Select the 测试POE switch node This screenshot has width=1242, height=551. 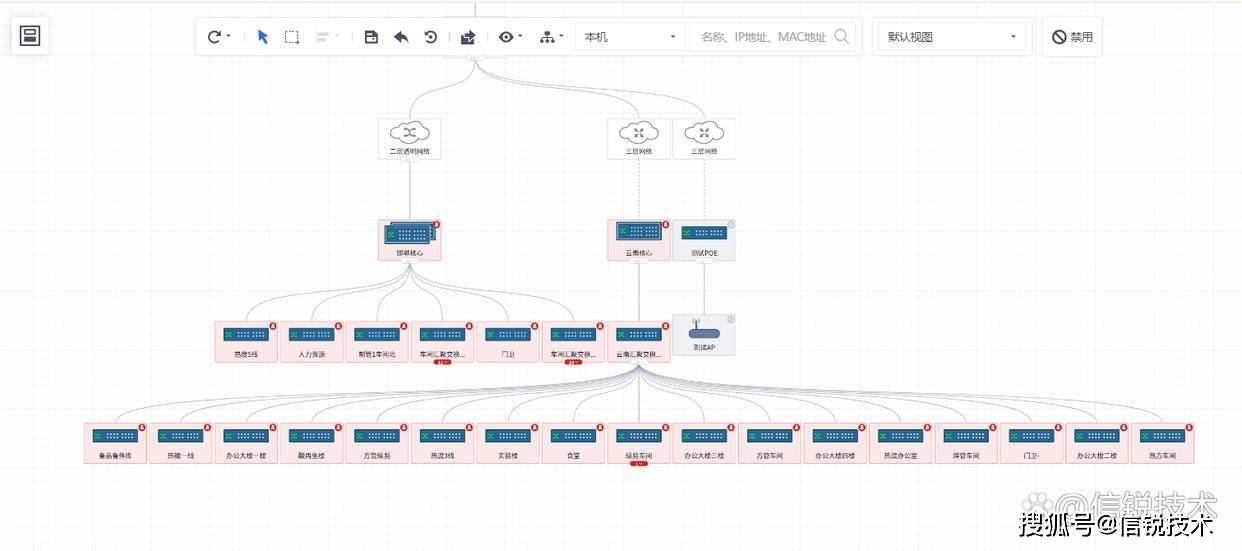[x=704, y=240]
